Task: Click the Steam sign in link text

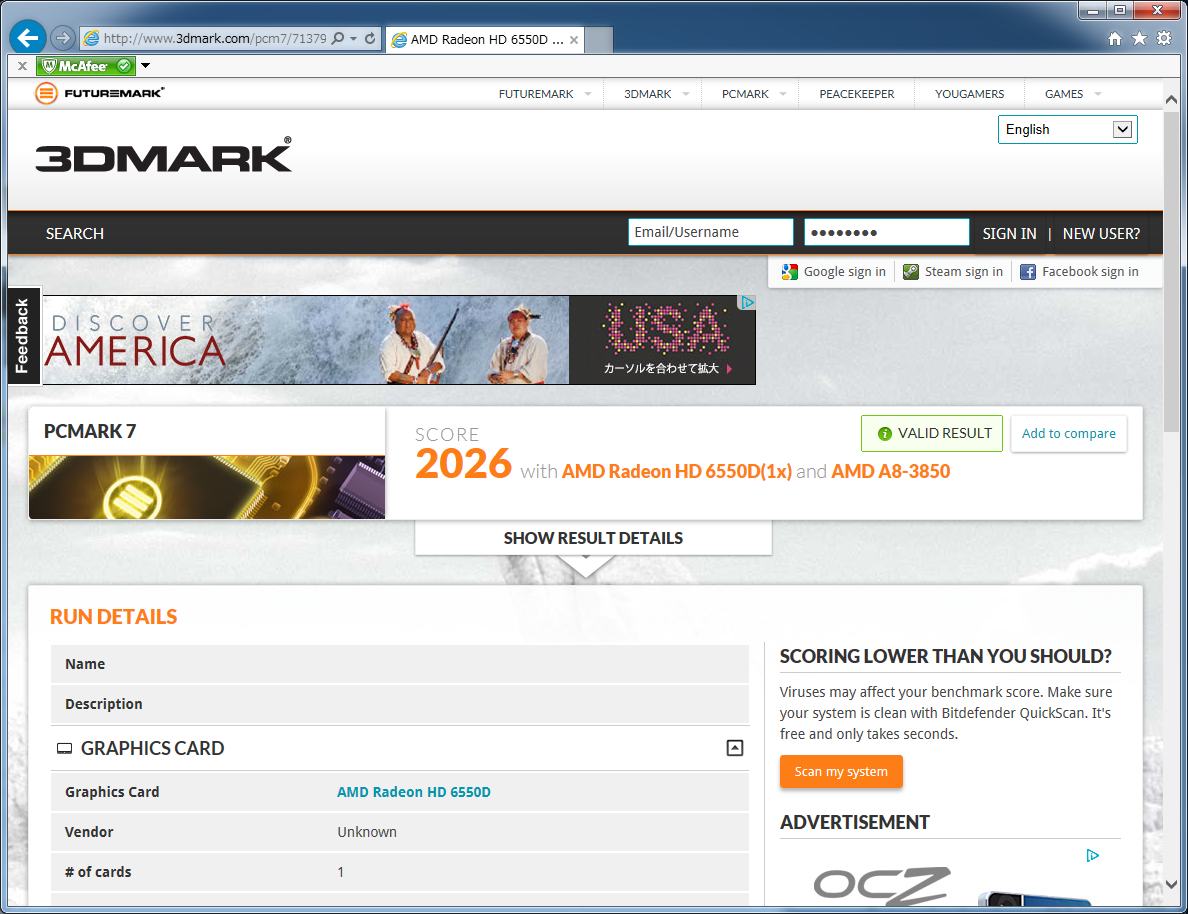Action: (964, 272)
